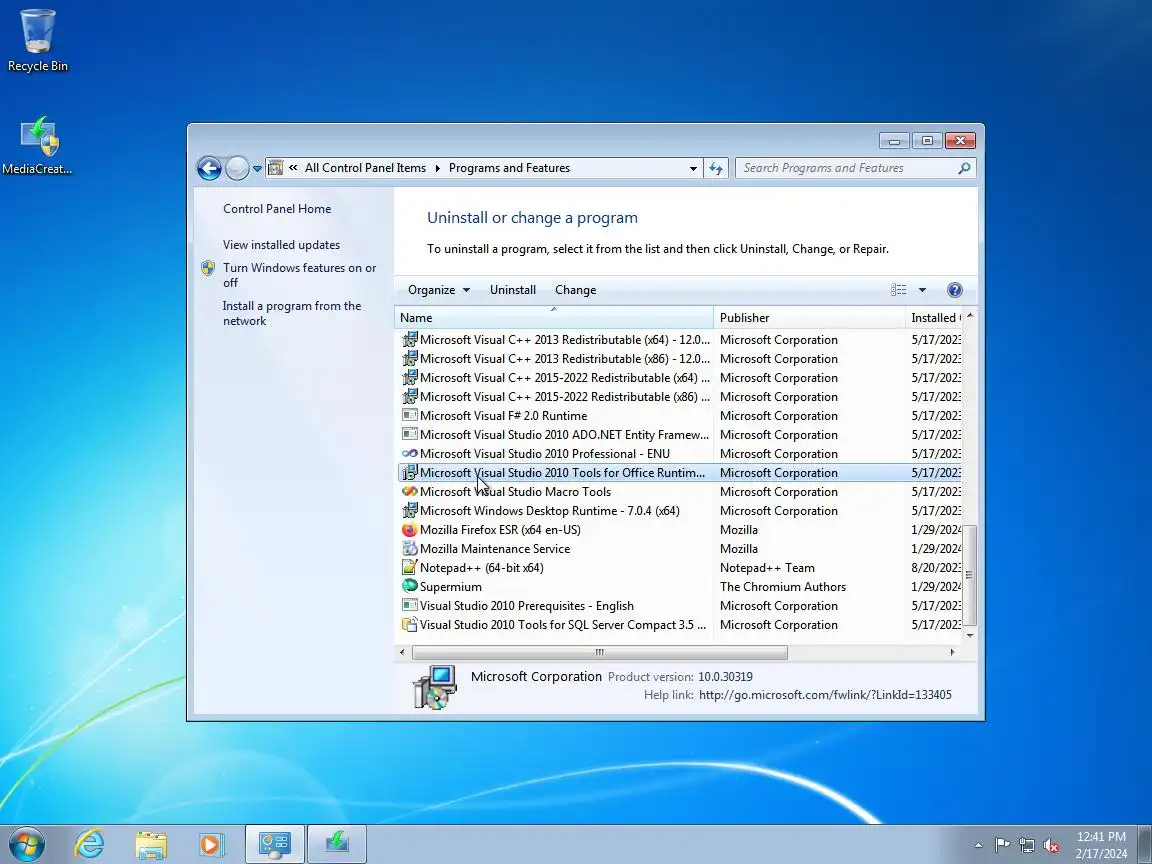This screenshot has height=864, width=1152.
Task: Click the Visual C++ 2015-2022 x64 icon
Action: click(410, 378)
